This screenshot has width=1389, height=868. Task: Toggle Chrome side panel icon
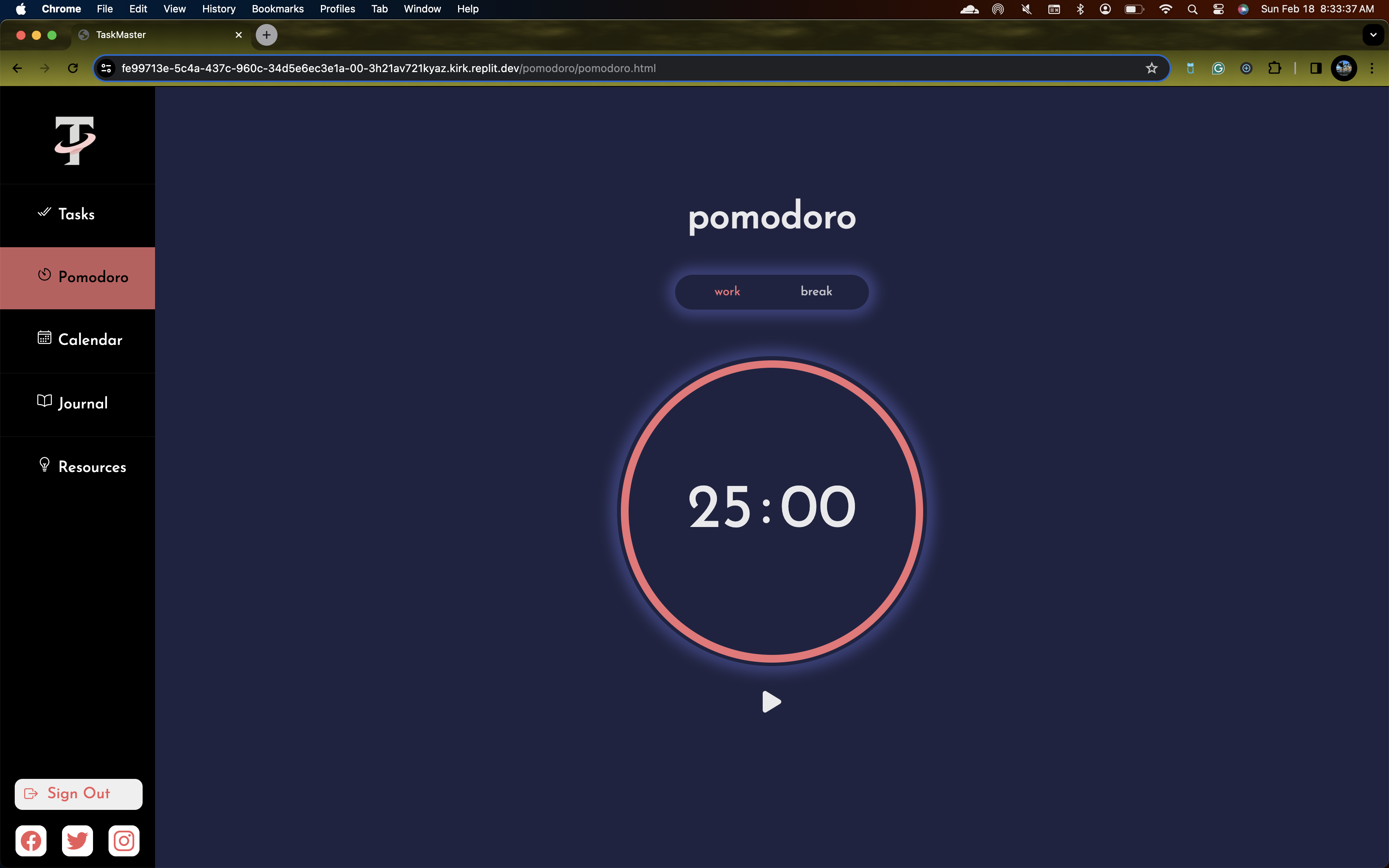coord(1315,68)
